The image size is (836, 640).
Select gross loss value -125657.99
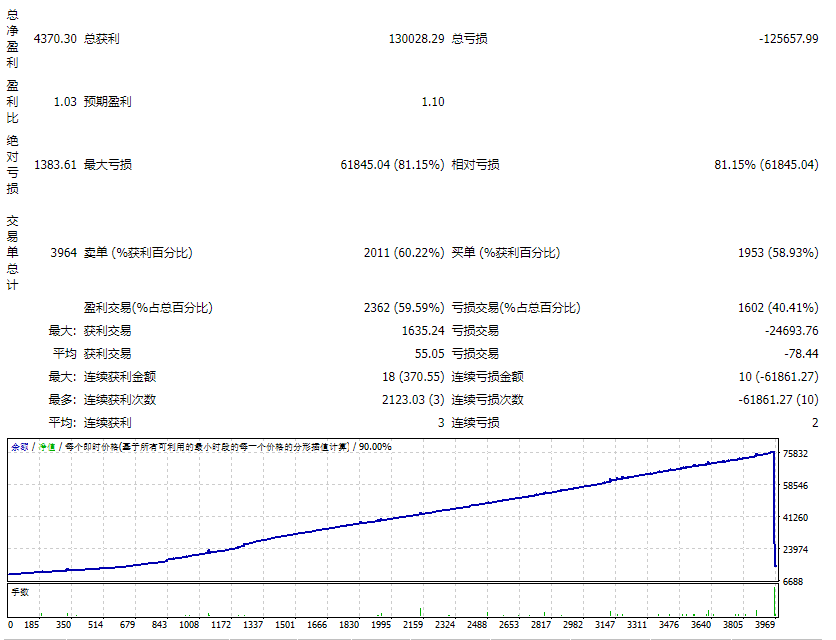(x=789, y=39)
